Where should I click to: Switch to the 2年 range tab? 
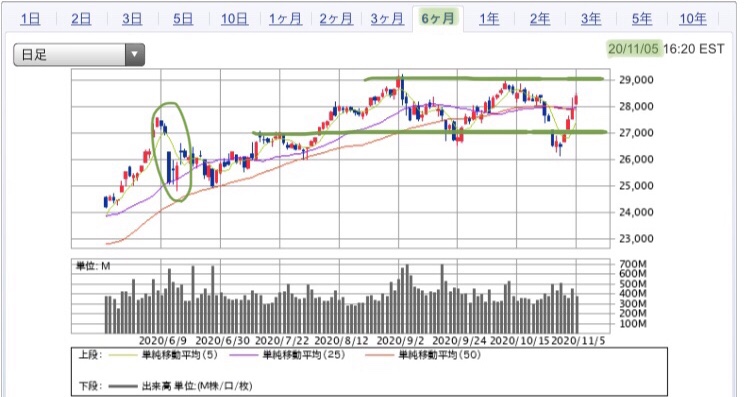tap(540, 19)
